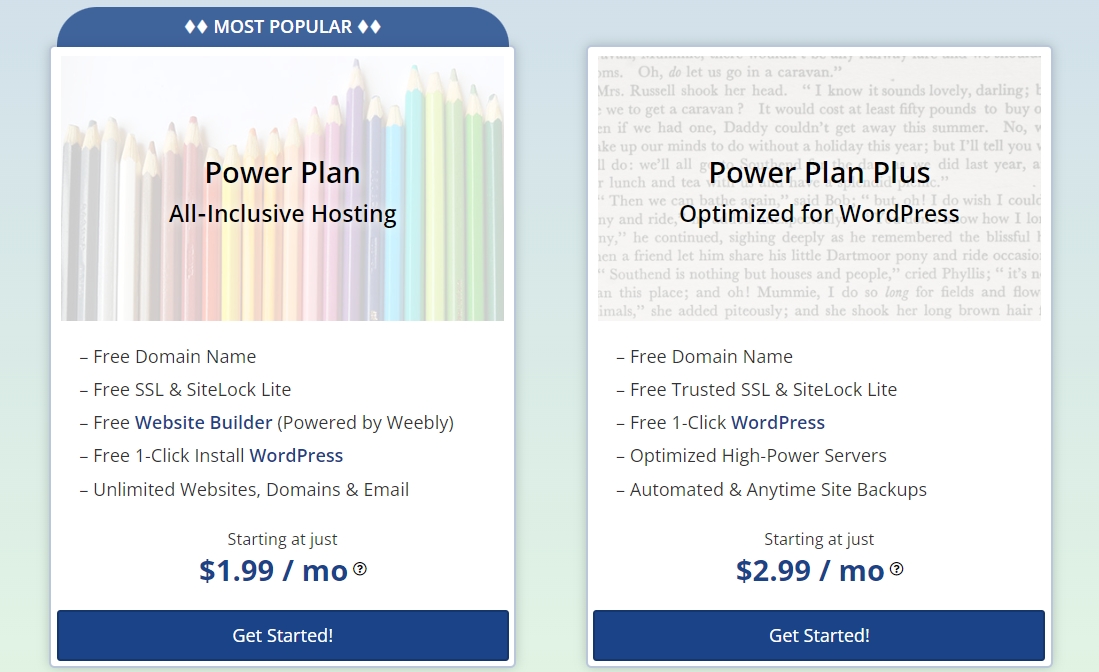Select the Power Plan card title
This screenshot has height=672, width=1099.
click(x=283, y=172)
